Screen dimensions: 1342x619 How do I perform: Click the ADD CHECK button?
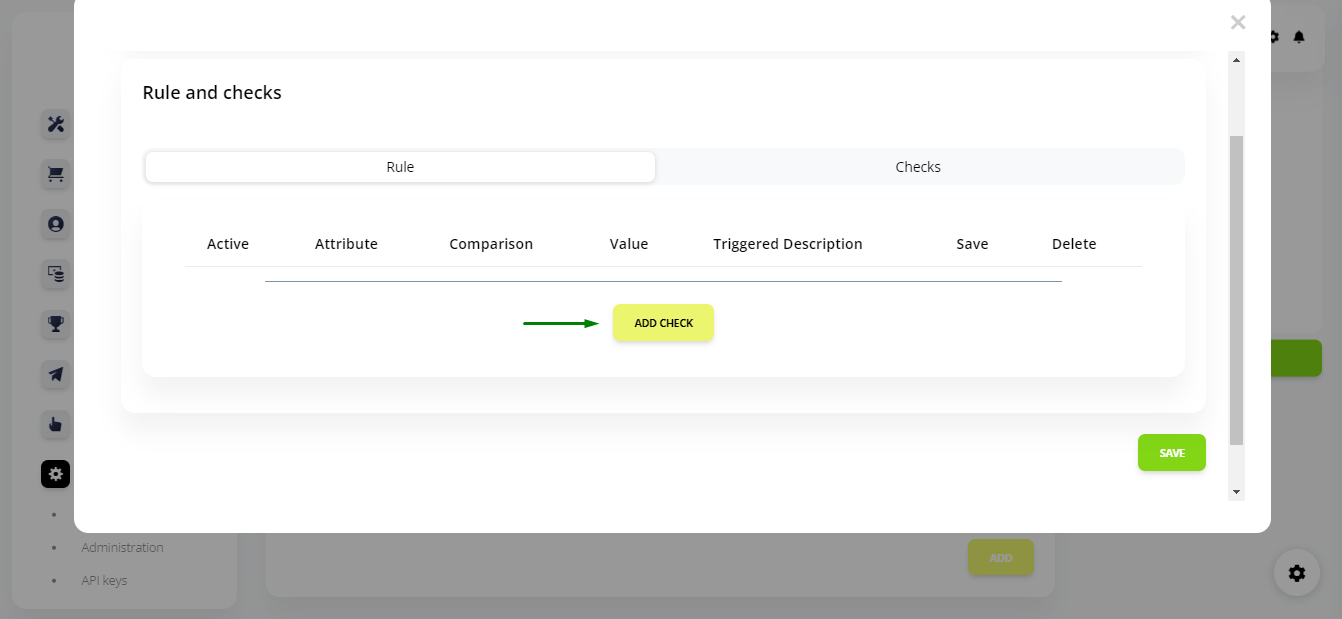pyautogui.click(x=663, y=323)
